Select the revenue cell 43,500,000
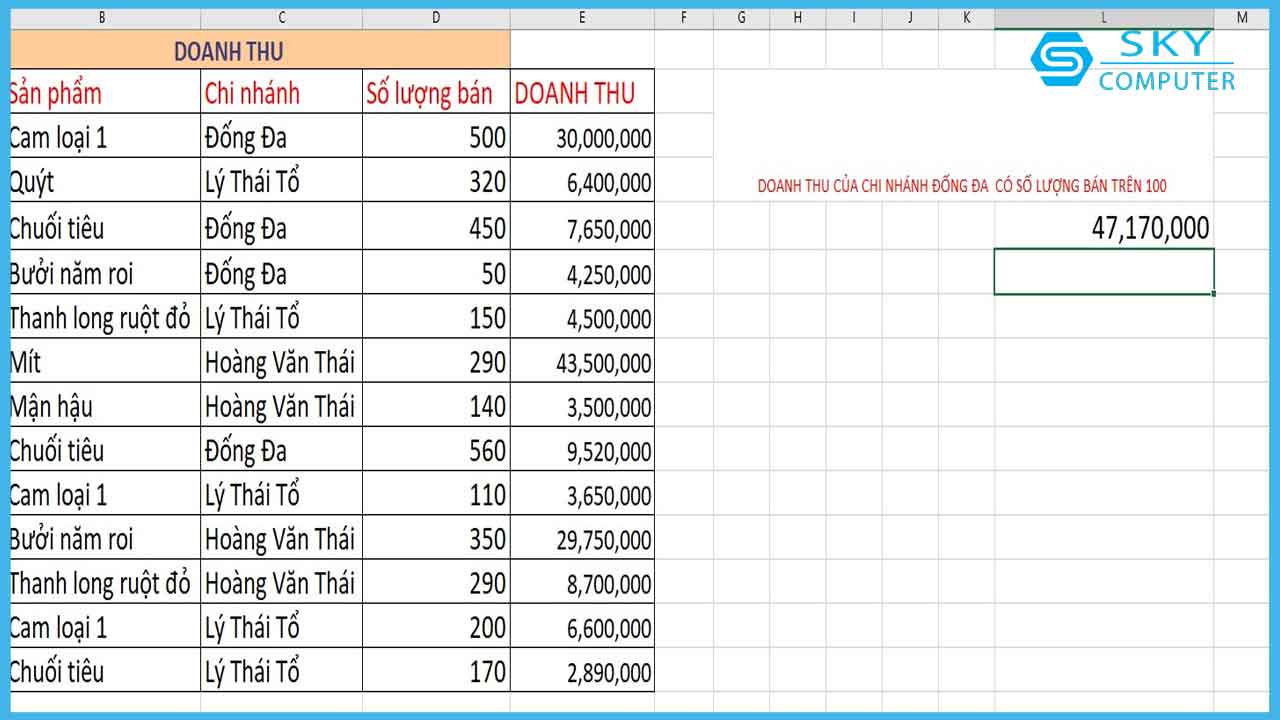Image resolution: width=1280 pixels, height=720 pixels. click(582, 361)
